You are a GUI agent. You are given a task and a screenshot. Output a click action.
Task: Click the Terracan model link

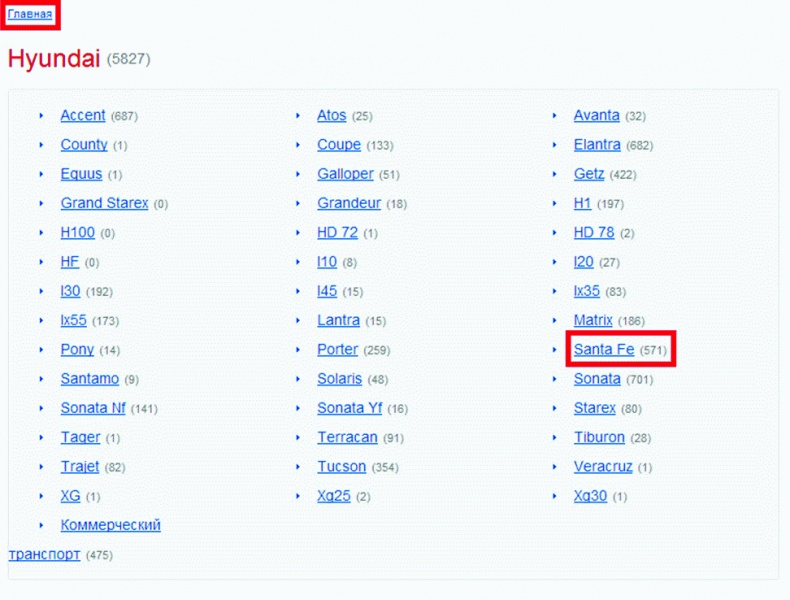[346, 438]
